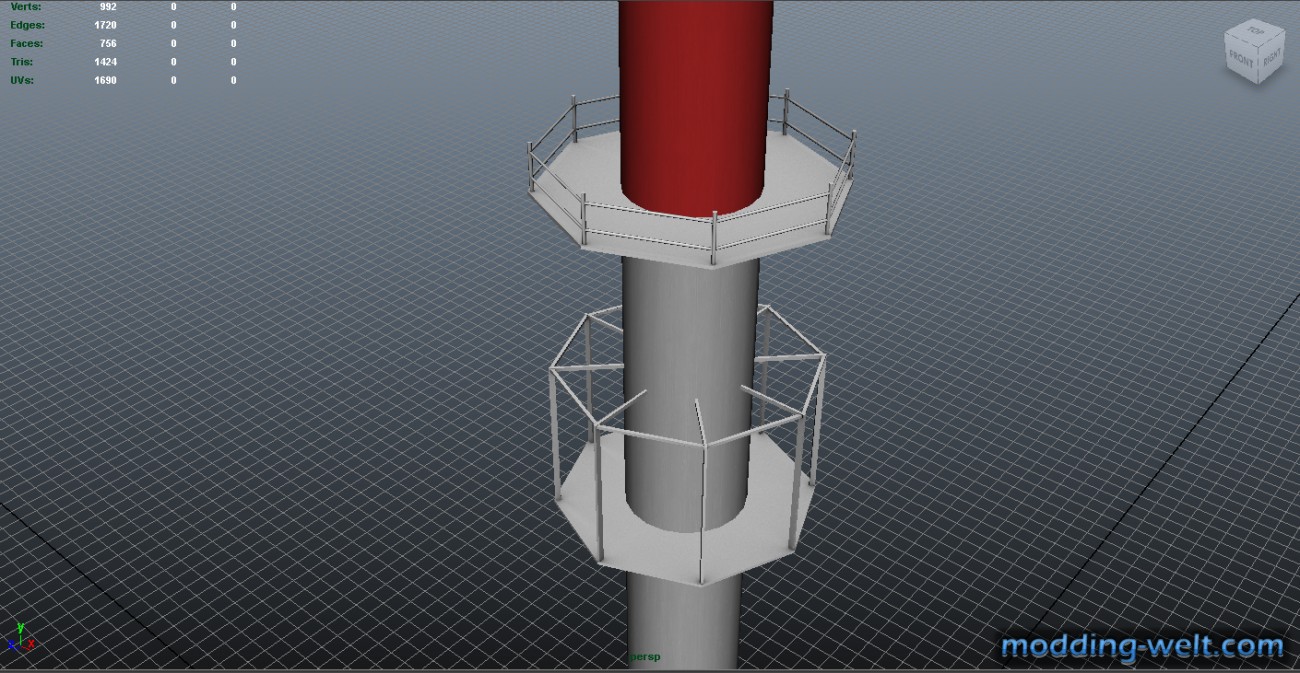
Task: Click the XYZ axis indicator gizmo
Action: pyautogui.click(x=20, y=638)
